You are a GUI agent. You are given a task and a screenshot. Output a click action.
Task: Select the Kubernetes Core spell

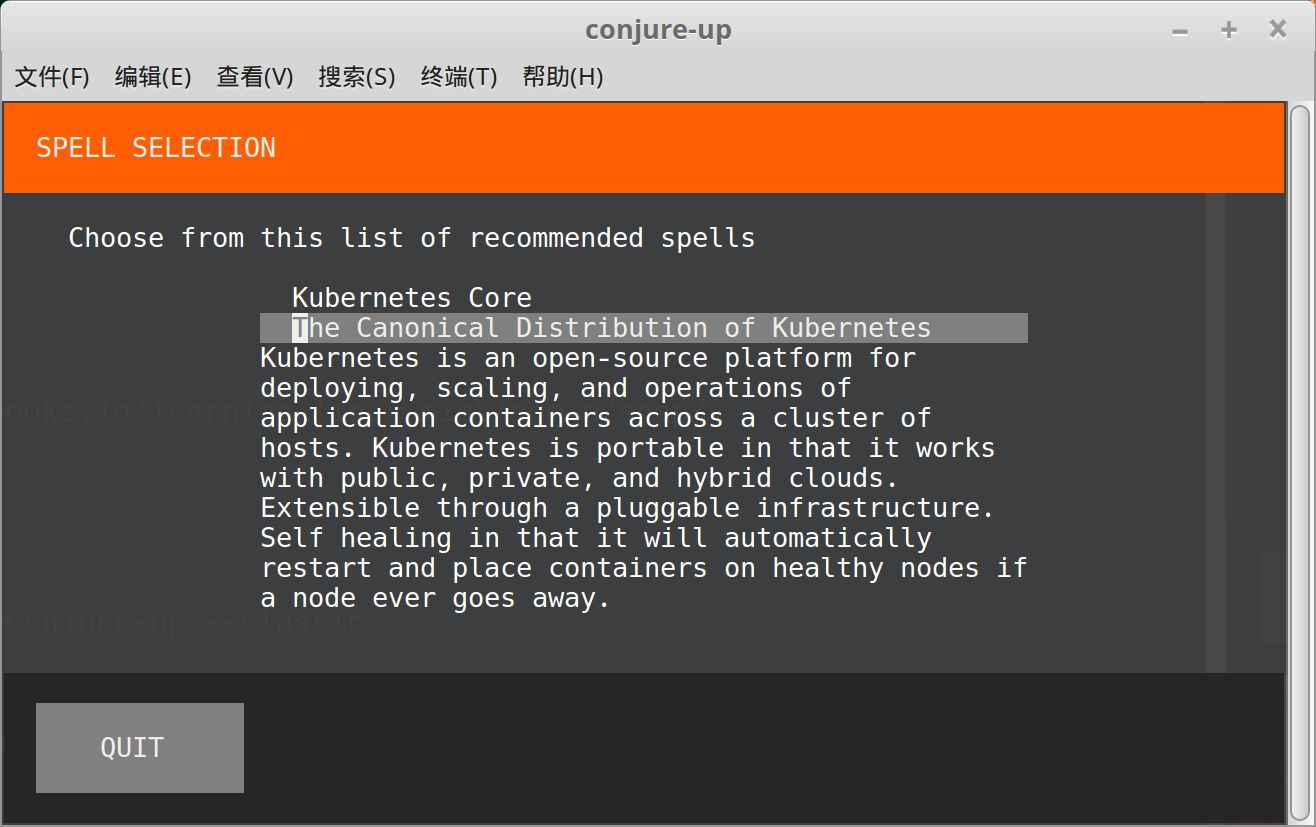point(412,298)
